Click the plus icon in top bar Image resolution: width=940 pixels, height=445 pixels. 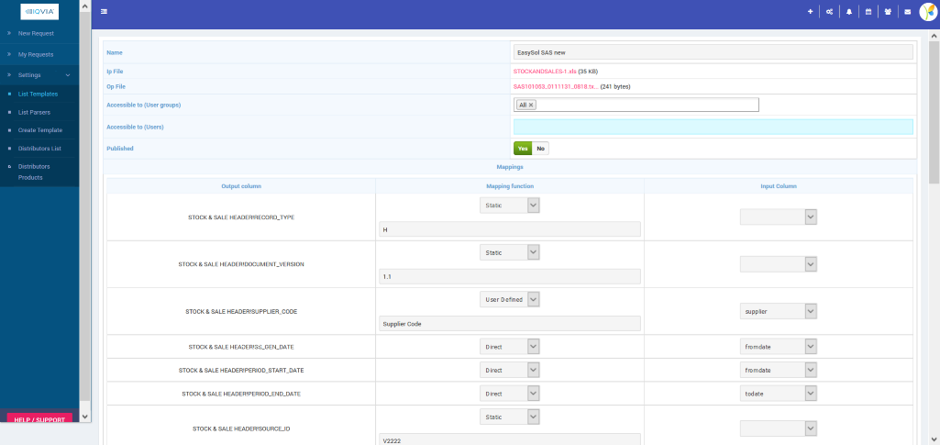tap(810, 11)
